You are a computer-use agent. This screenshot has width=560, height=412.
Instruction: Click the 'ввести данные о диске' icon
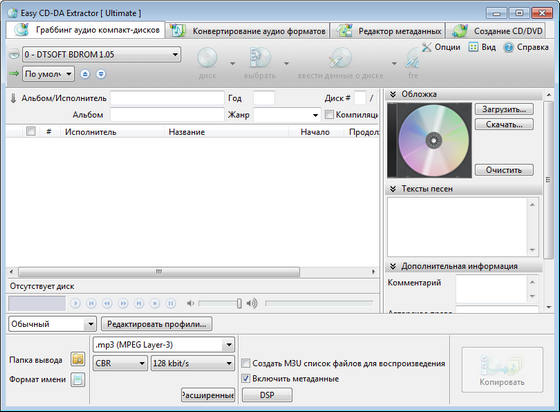tap(340, 58)
